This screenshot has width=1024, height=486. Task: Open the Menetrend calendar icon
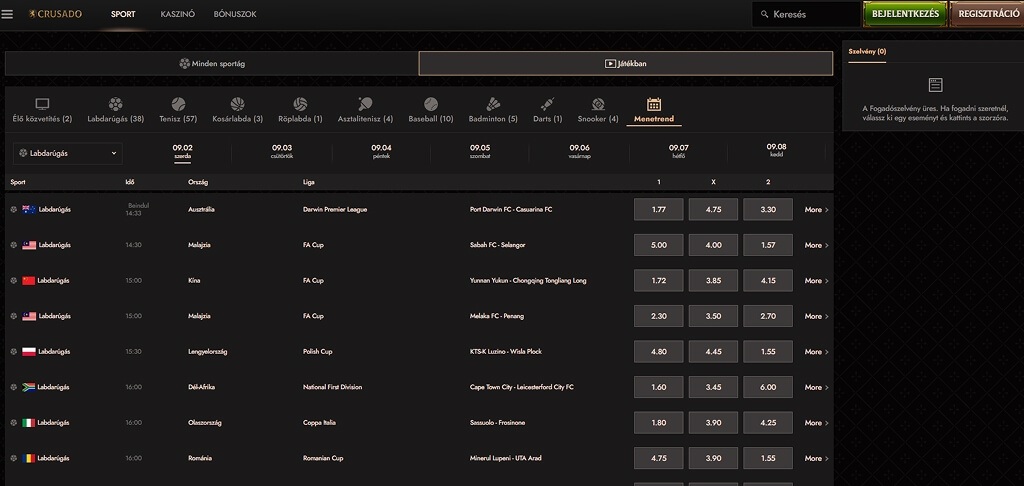[654, 104]
